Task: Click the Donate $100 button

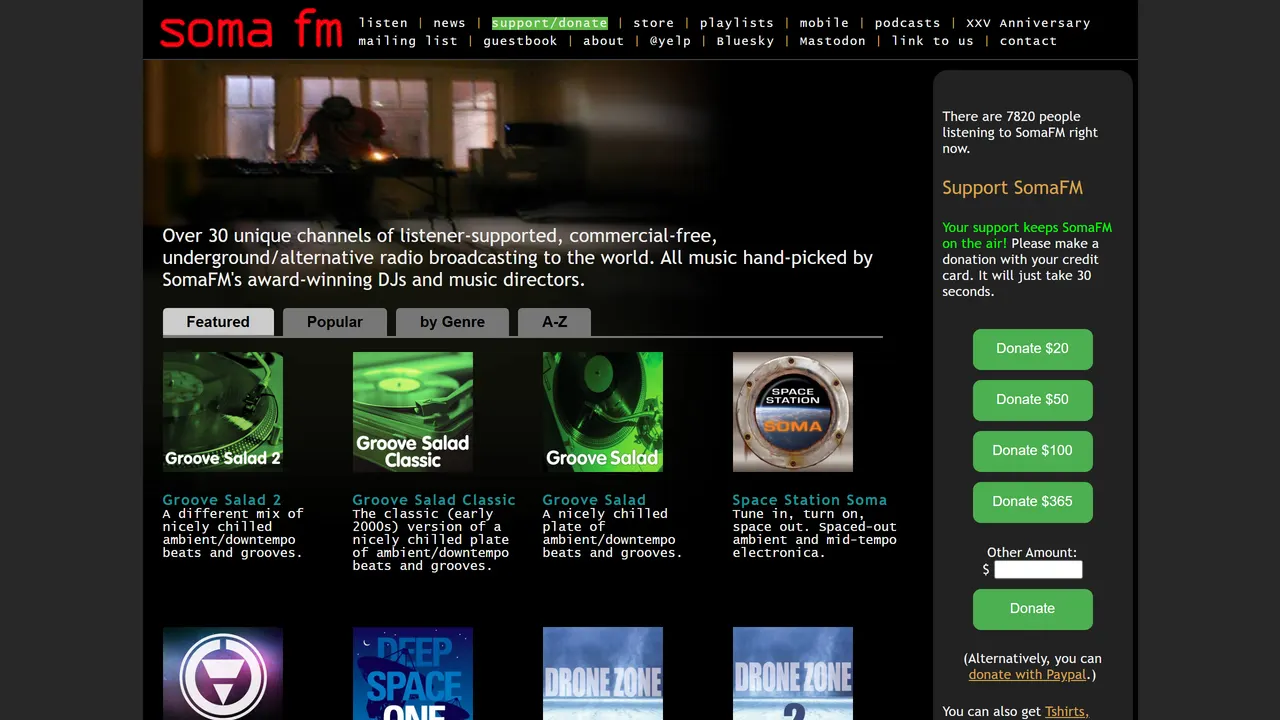Action: coord(1032,451)
